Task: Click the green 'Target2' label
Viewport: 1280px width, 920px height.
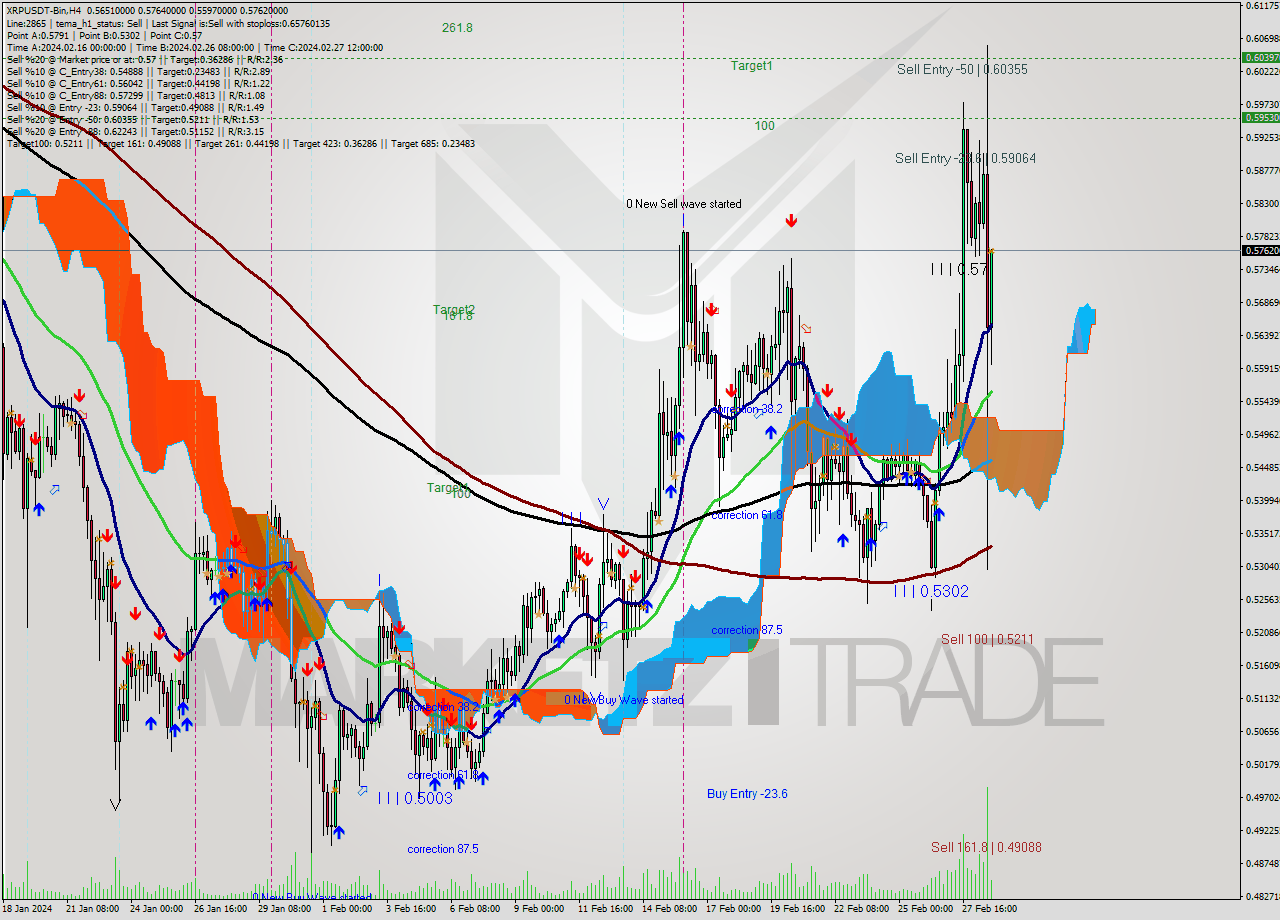Action: (454, 309)
